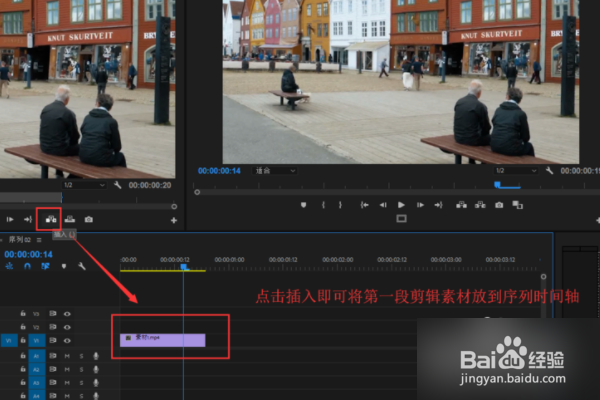Open timeline display settings wrench
This screenshot has height=400, width=600.
82,266
